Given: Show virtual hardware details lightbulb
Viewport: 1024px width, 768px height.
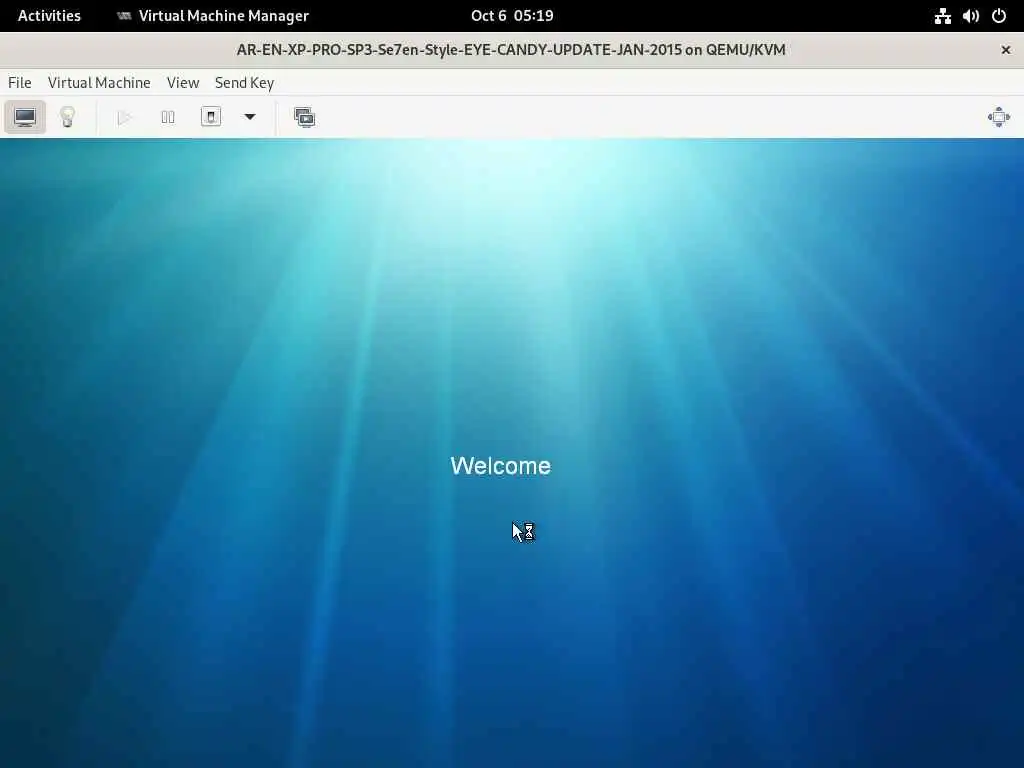Looking at the screenshot, I should point(67,118).
